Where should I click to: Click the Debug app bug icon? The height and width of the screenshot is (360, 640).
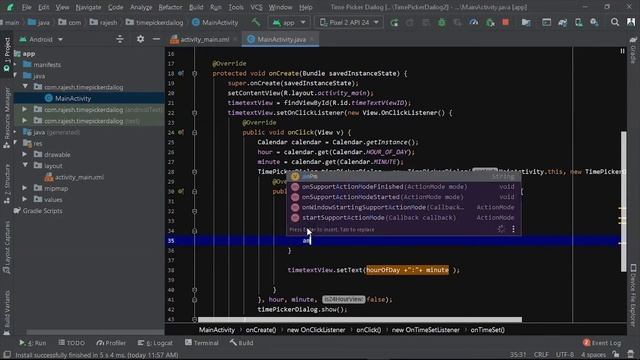(x=442, y=22)
